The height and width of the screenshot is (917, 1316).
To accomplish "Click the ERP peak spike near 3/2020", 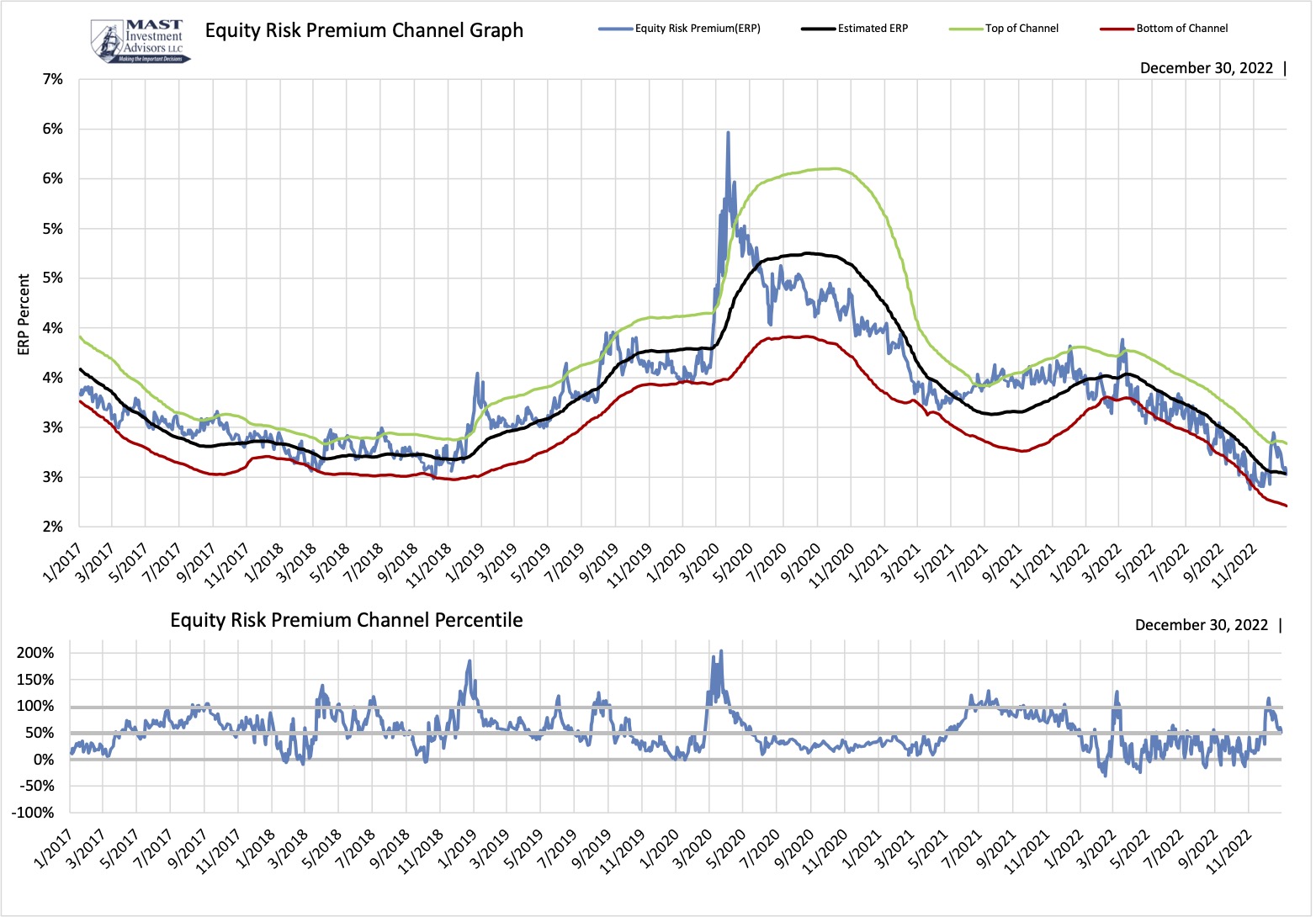I will coord(729,133).
